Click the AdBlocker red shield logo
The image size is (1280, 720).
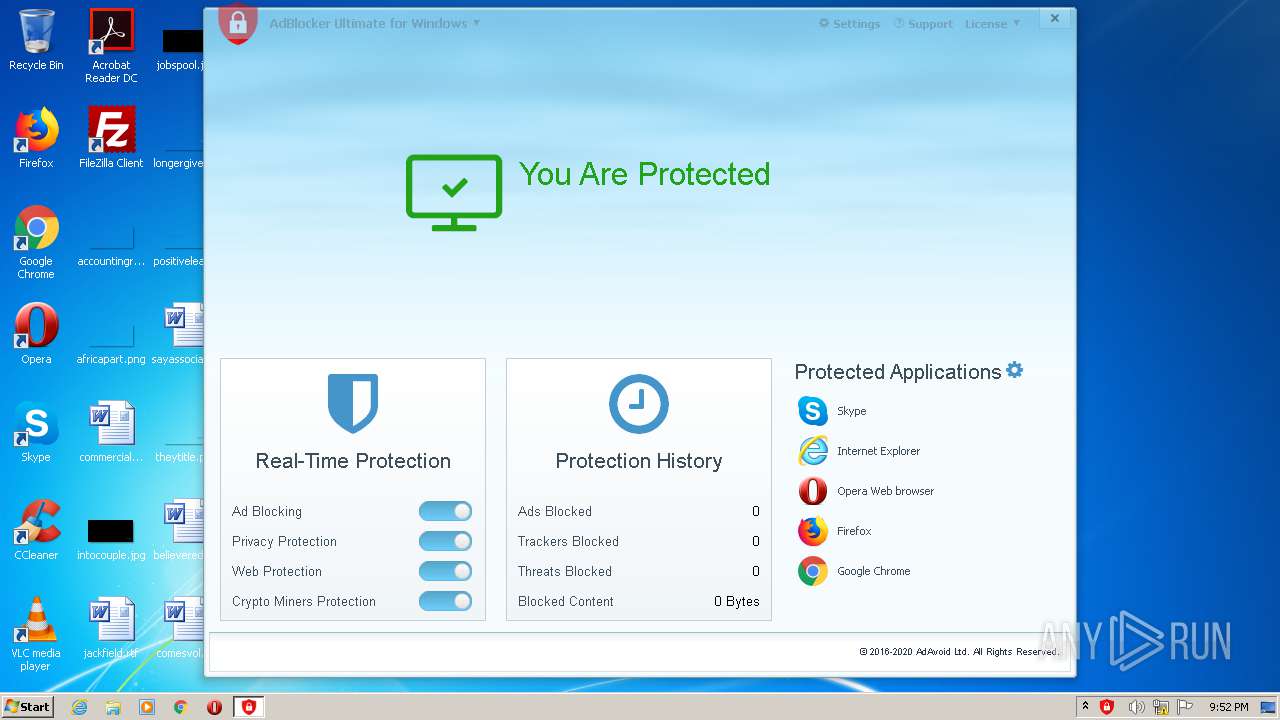[x=238, y=23]
